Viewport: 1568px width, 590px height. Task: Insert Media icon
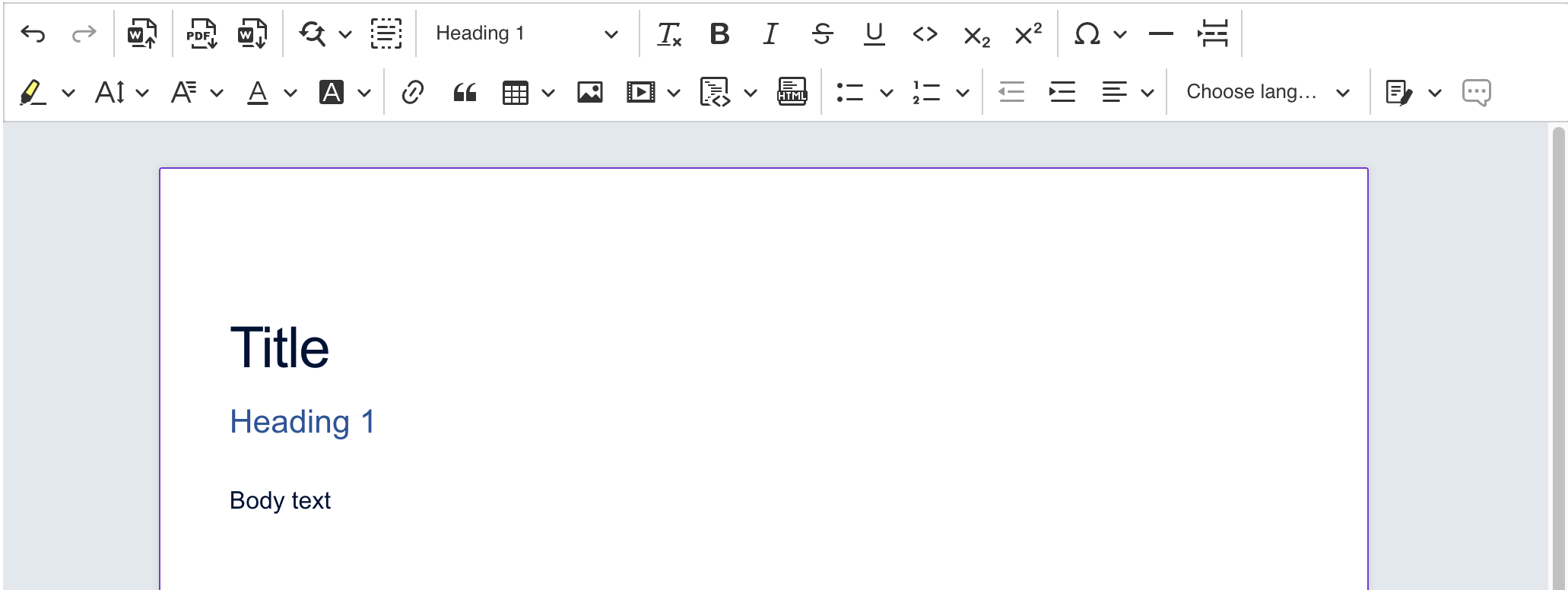(641, 92)
